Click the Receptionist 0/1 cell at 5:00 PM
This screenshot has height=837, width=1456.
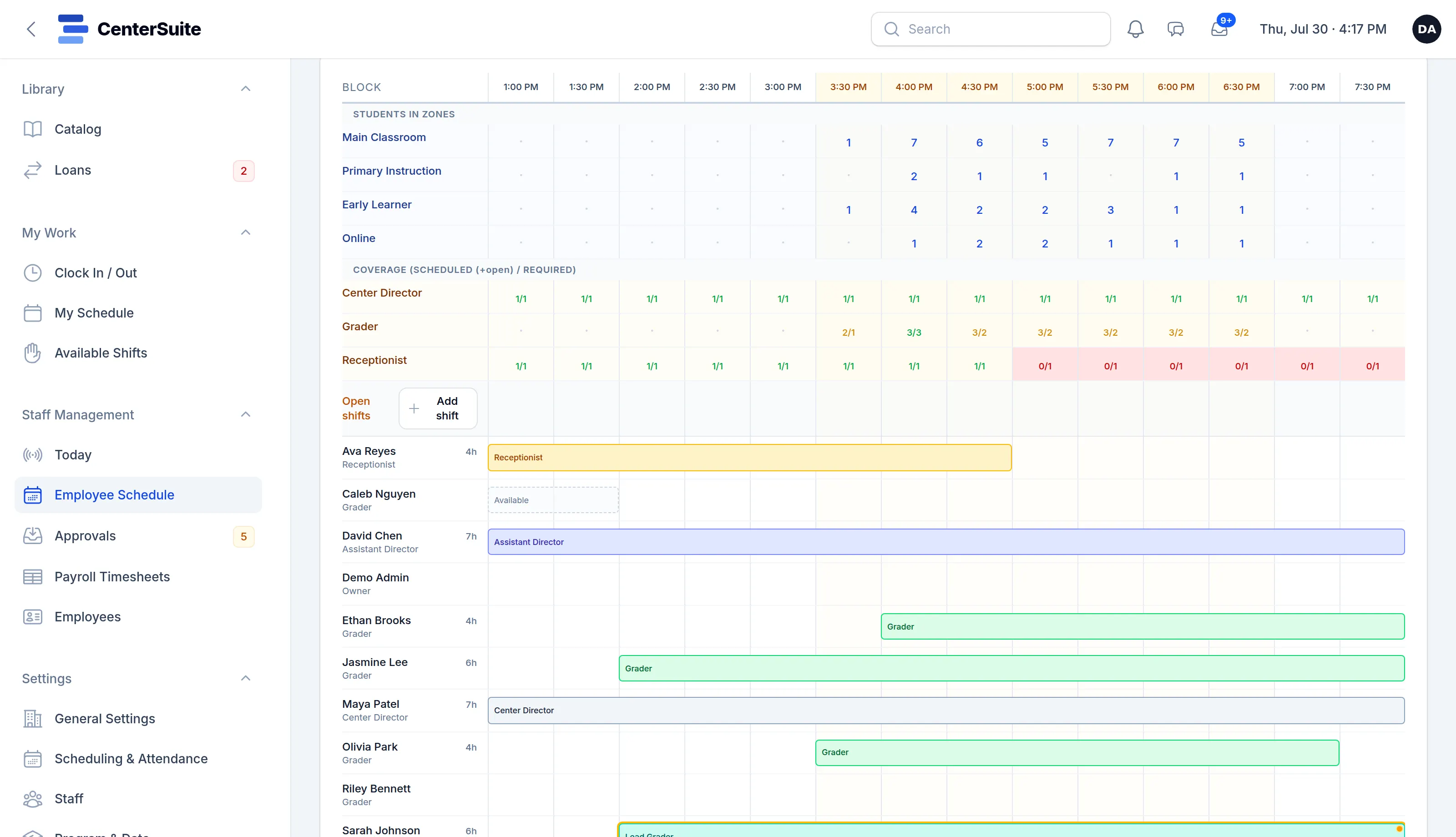pos(1045,364)
